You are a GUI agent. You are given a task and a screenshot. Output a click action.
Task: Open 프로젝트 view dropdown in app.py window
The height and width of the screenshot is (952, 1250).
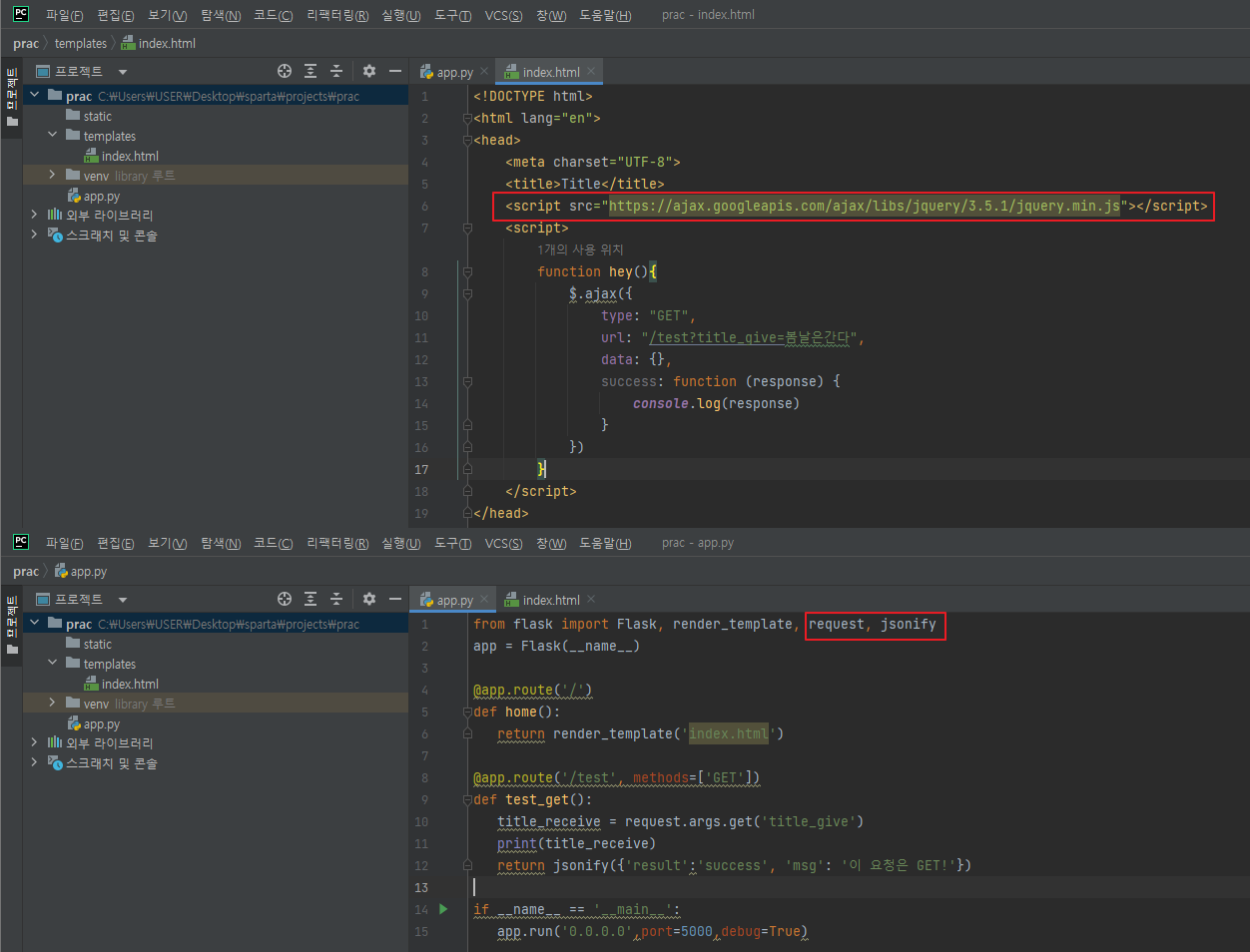[x=123, y=600]
